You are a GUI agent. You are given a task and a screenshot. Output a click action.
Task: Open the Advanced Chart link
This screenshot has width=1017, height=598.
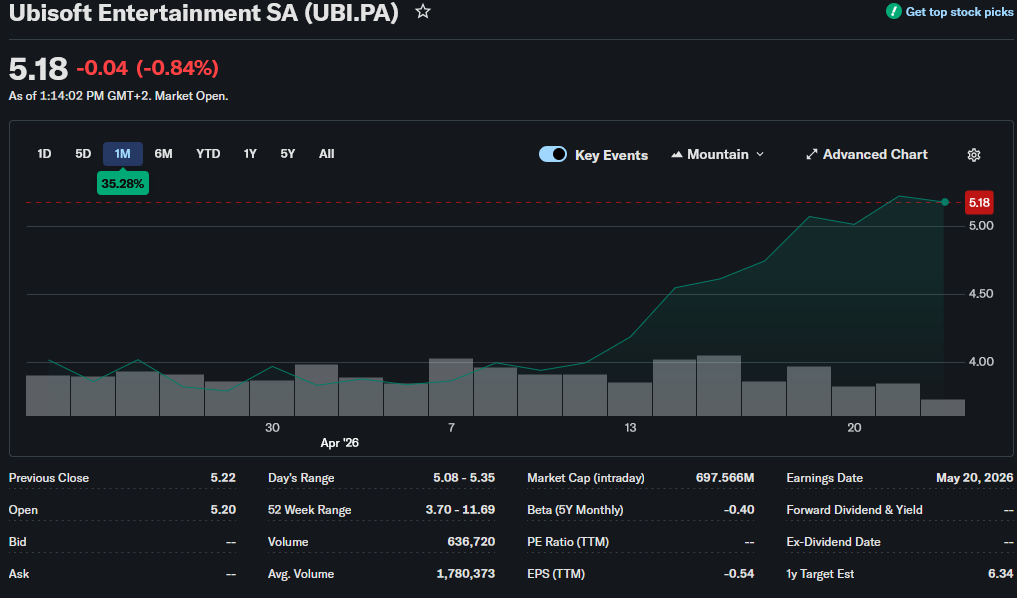(x=867, y=154)
